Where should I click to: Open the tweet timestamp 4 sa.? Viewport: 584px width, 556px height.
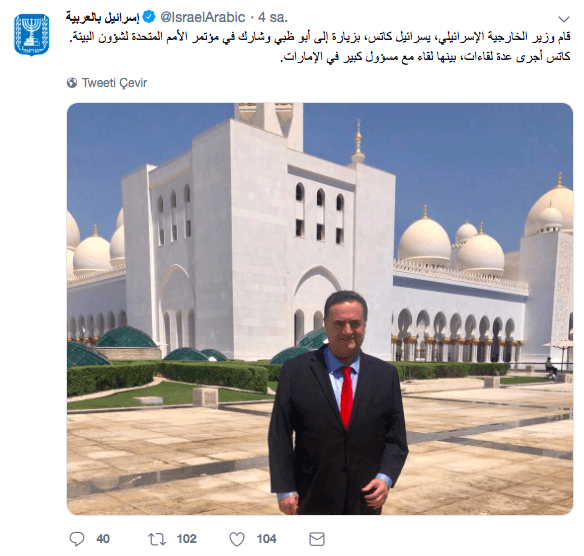pyautogui.click(x=273, y=17)
